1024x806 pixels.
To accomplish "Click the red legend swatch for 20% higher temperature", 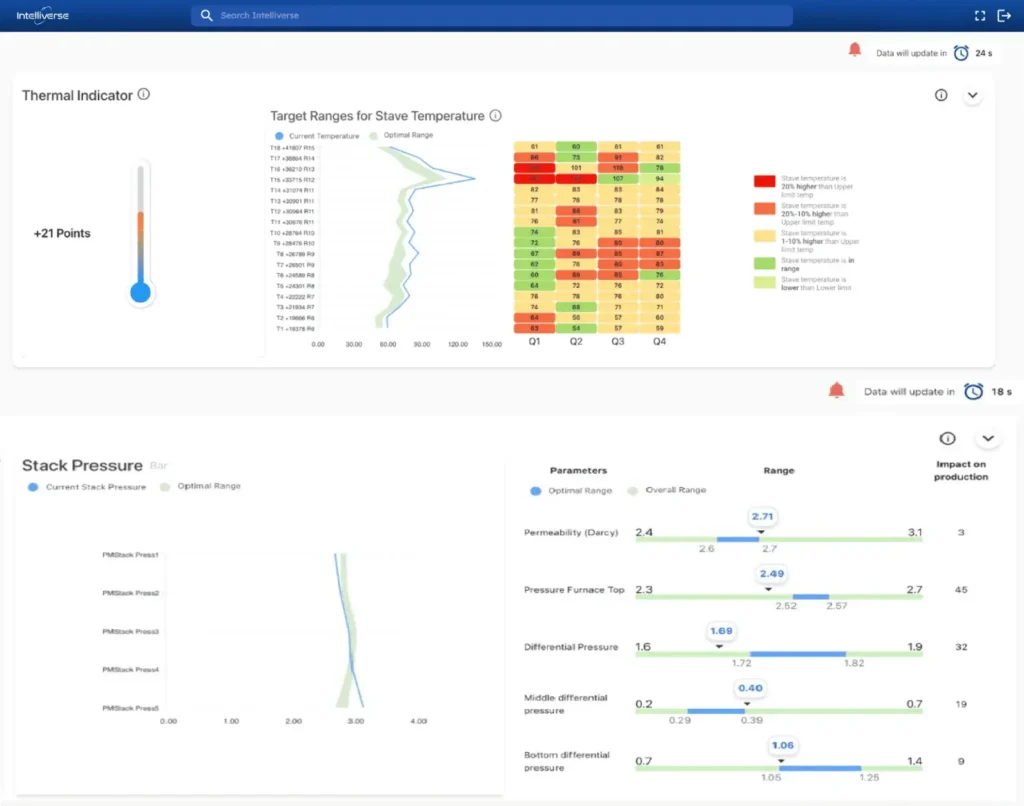I will (x=763, y=181).
